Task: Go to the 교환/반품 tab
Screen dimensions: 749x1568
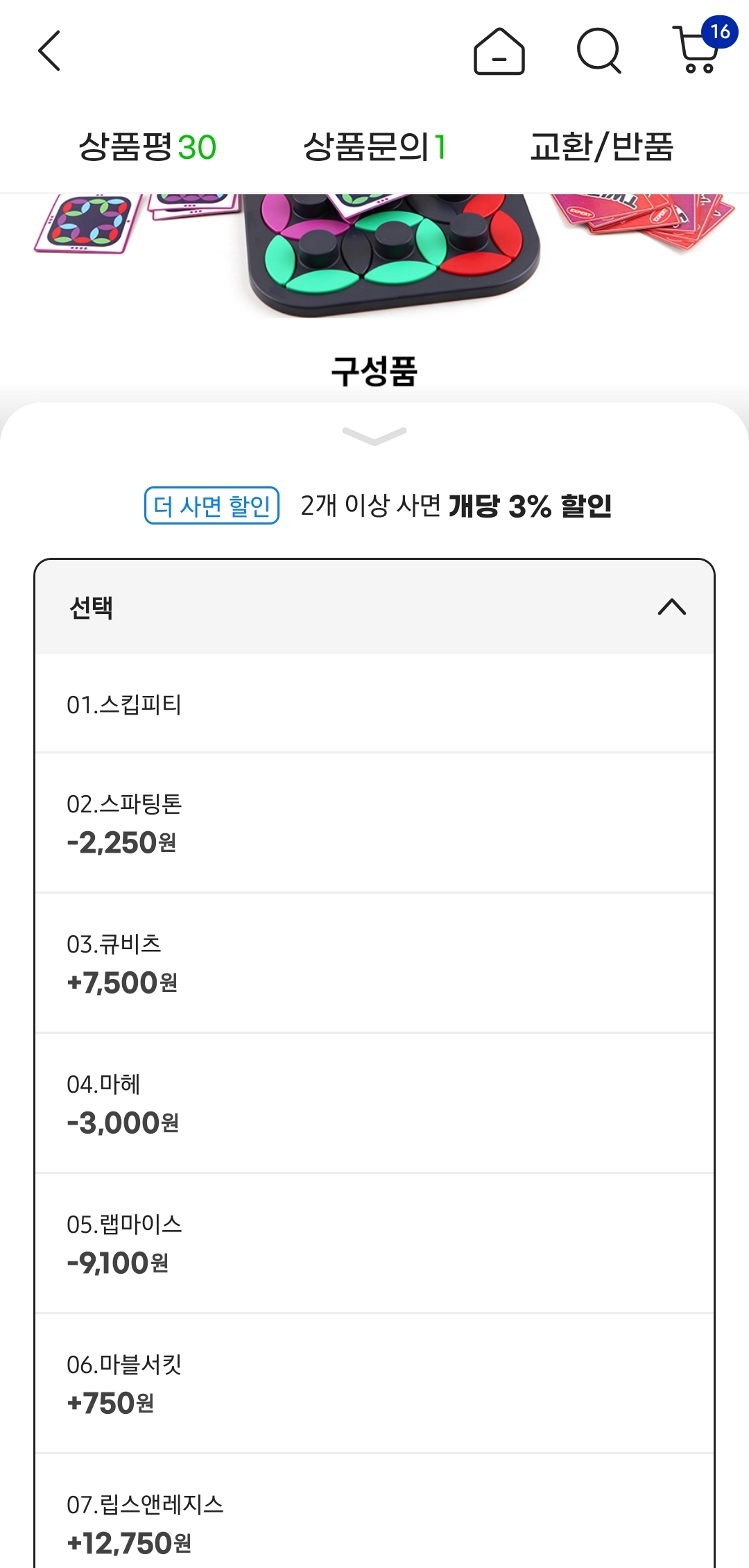Action: pos(601,147)
